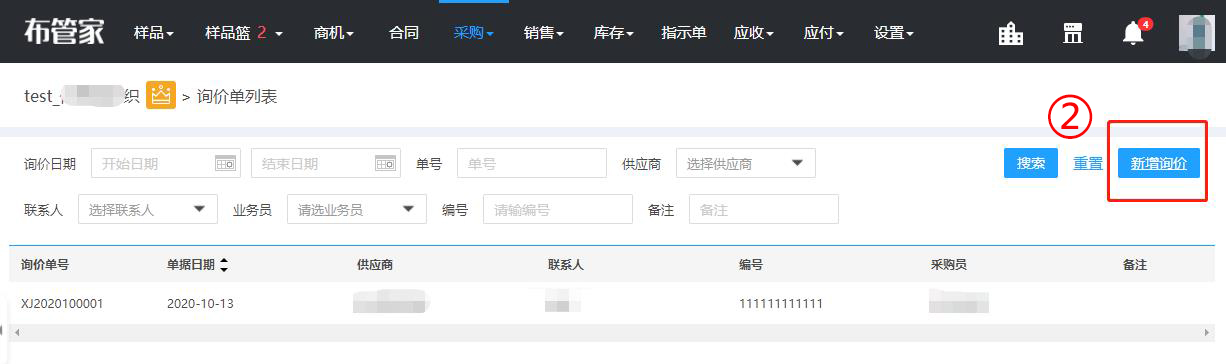Click the 编号 column header
The height and width of the screenshot is (364, 1226).
[751, 265]
